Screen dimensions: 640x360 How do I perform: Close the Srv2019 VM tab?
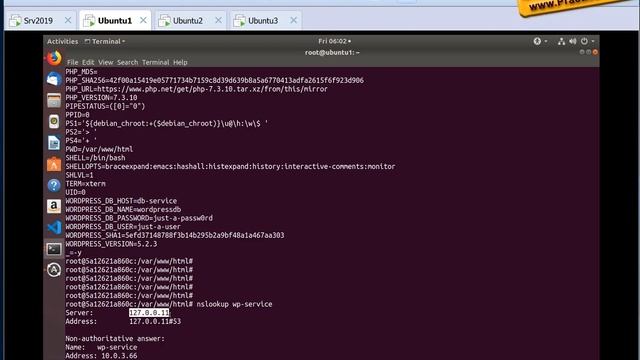tap(68, 20)
